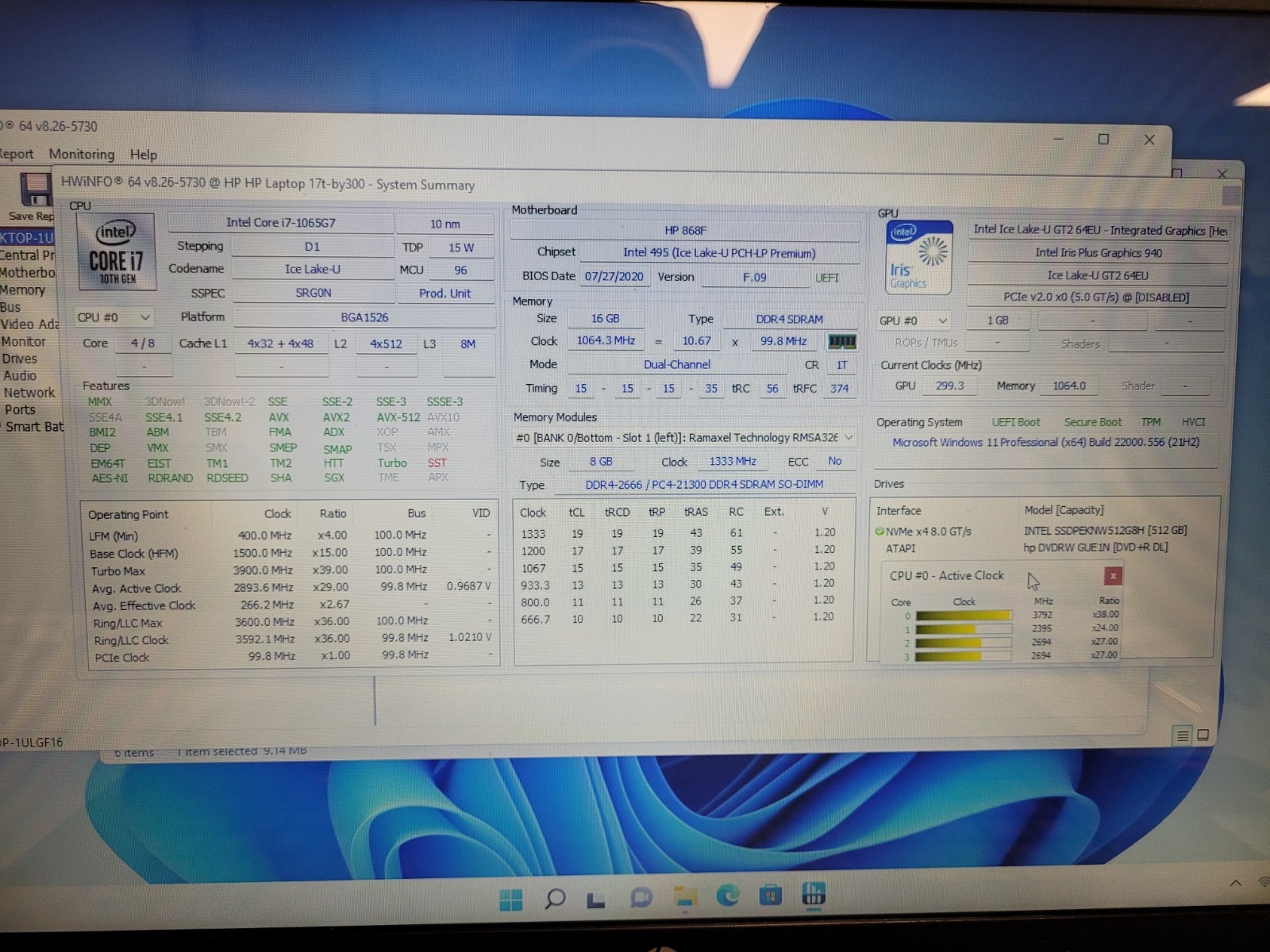The image size is (1270, 952).
Task: Click the Windows 11 Professional OS text
Action: coord(1046,443)
